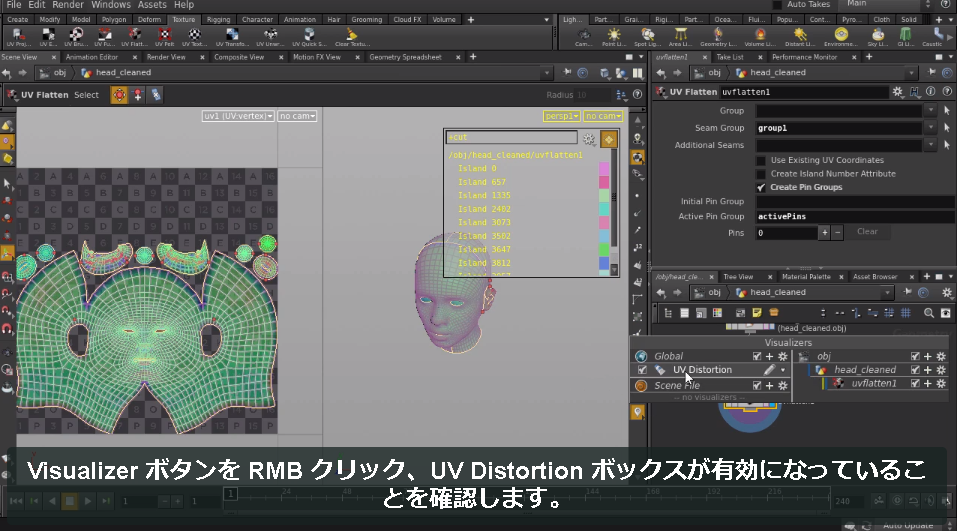Image resolution: width=957 pixels, height=531 pixels.
Task: Toggle the UV Distortion visualizer checkbox
Action: [642, 370]
